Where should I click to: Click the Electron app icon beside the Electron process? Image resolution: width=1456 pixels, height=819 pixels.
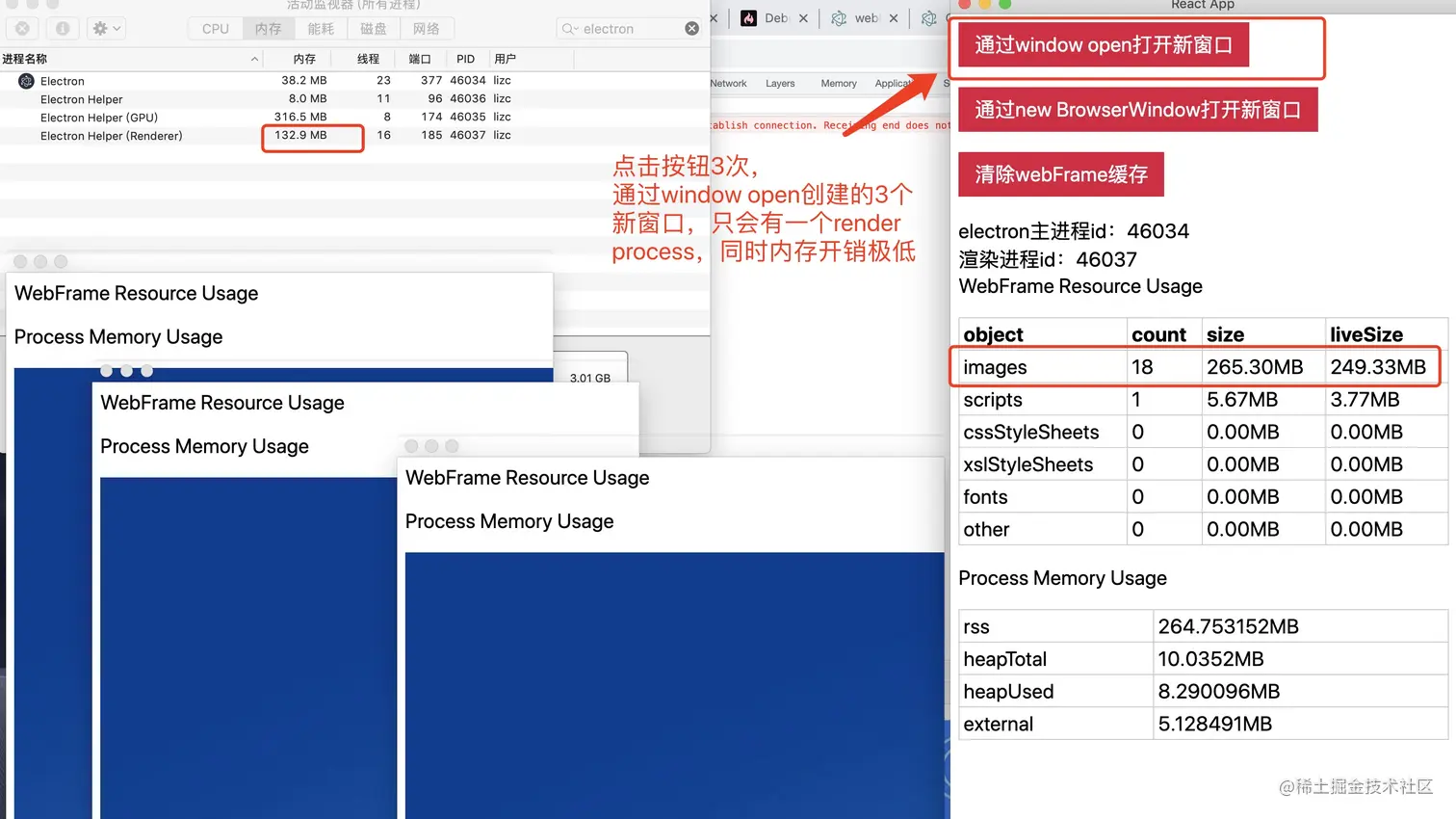pyautogui.click(x=24, y=81)
